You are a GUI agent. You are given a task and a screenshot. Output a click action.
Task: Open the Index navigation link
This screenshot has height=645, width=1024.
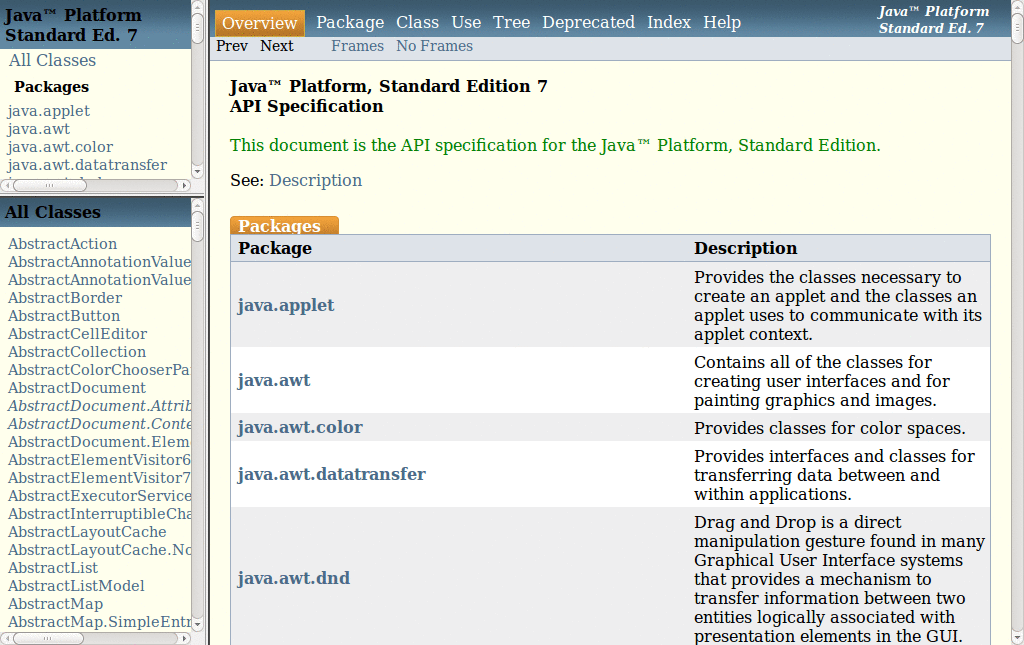[669, 22]
